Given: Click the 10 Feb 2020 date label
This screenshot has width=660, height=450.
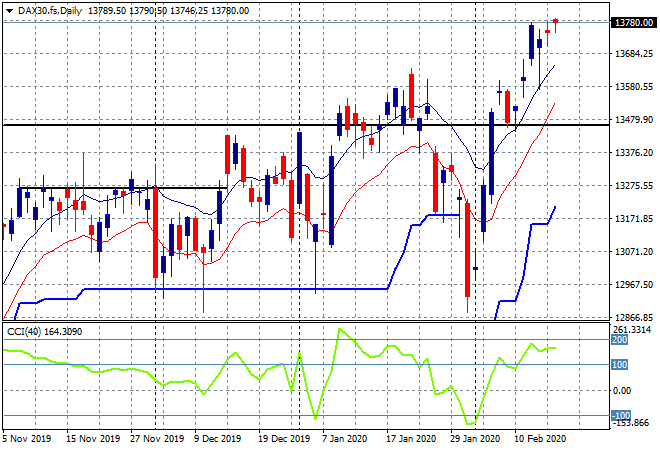Looking at the screenshot, I should (x=540, y=439).
